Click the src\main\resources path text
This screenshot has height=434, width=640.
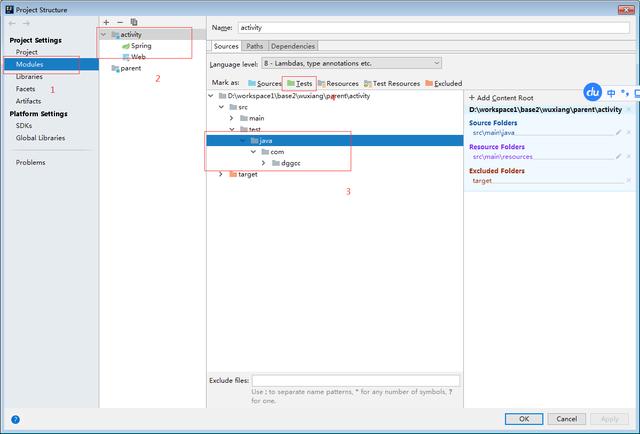click(x=502, y=157)
